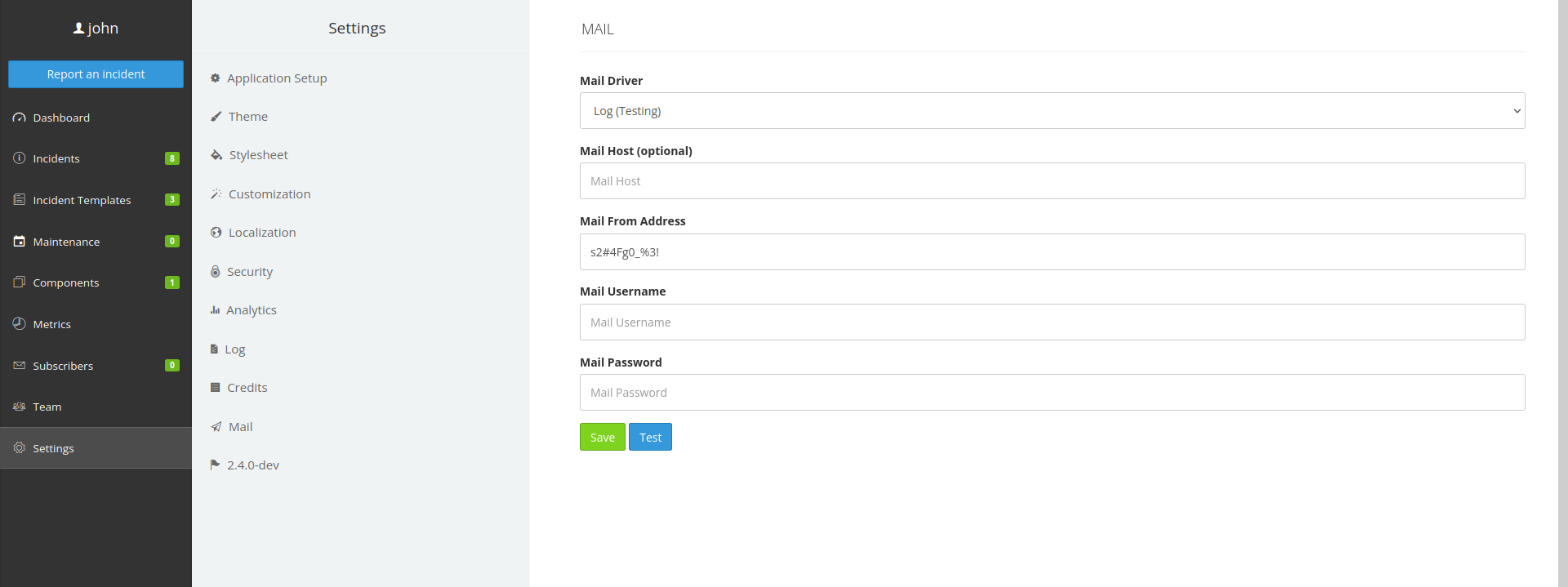Focus the Mail Host input field
Viewport: 1568px width, 587px height.
(x=1052, y=181)
